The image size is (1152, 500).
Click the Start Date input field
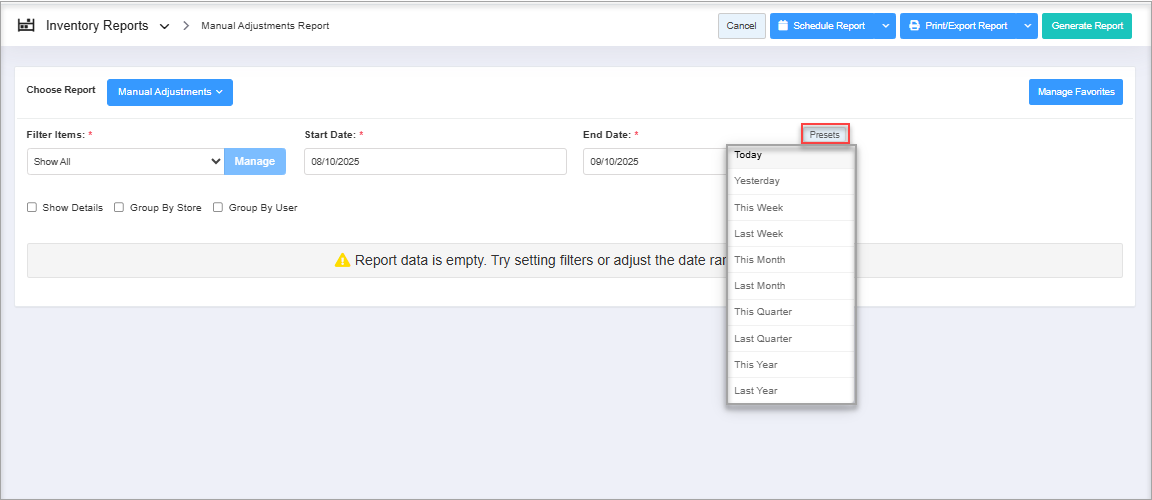(x=435, y=161)
